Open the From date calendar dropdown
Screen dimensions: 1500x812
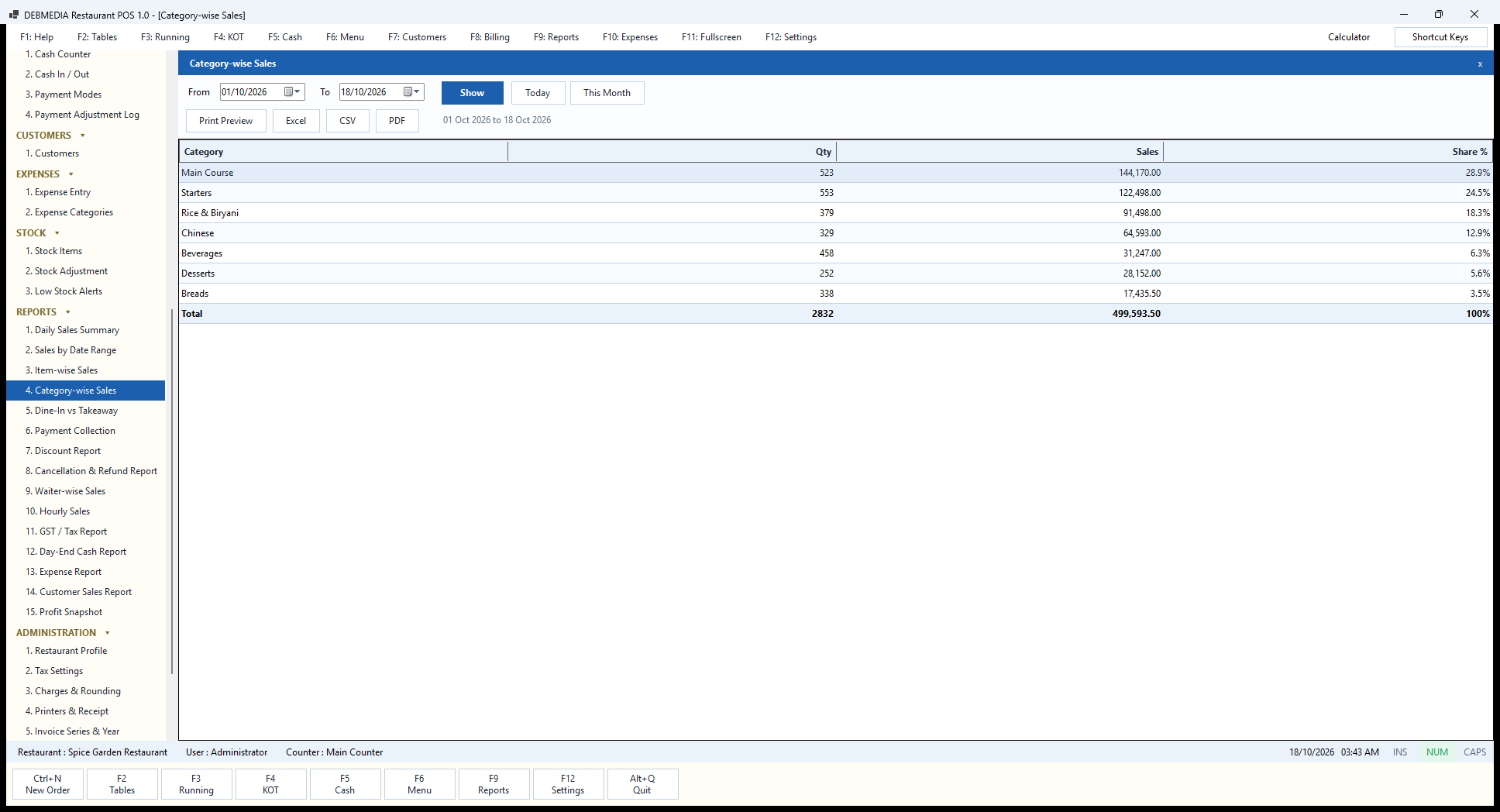(x=292, y=92)
